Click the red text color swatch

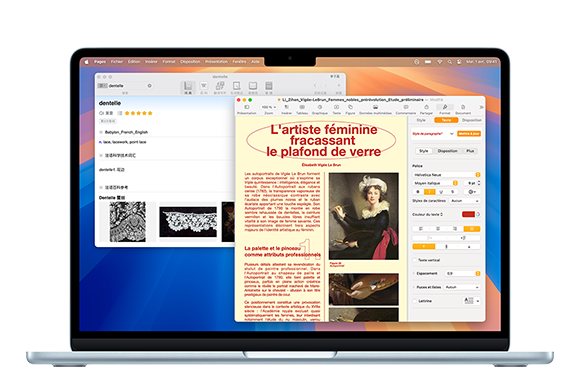(468, 214)
